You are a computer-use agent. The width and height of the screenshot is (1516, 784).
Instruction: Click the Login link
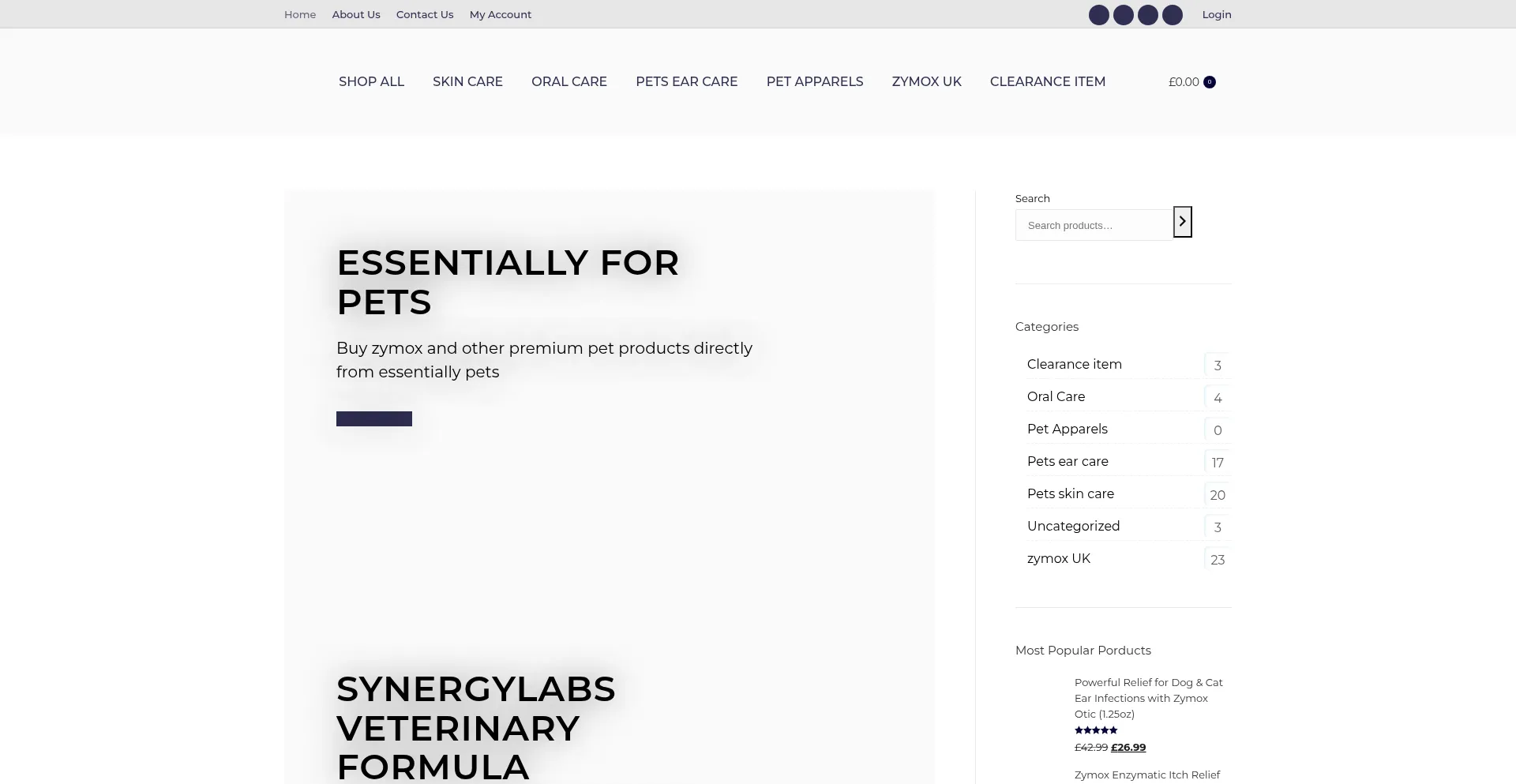1216,15
